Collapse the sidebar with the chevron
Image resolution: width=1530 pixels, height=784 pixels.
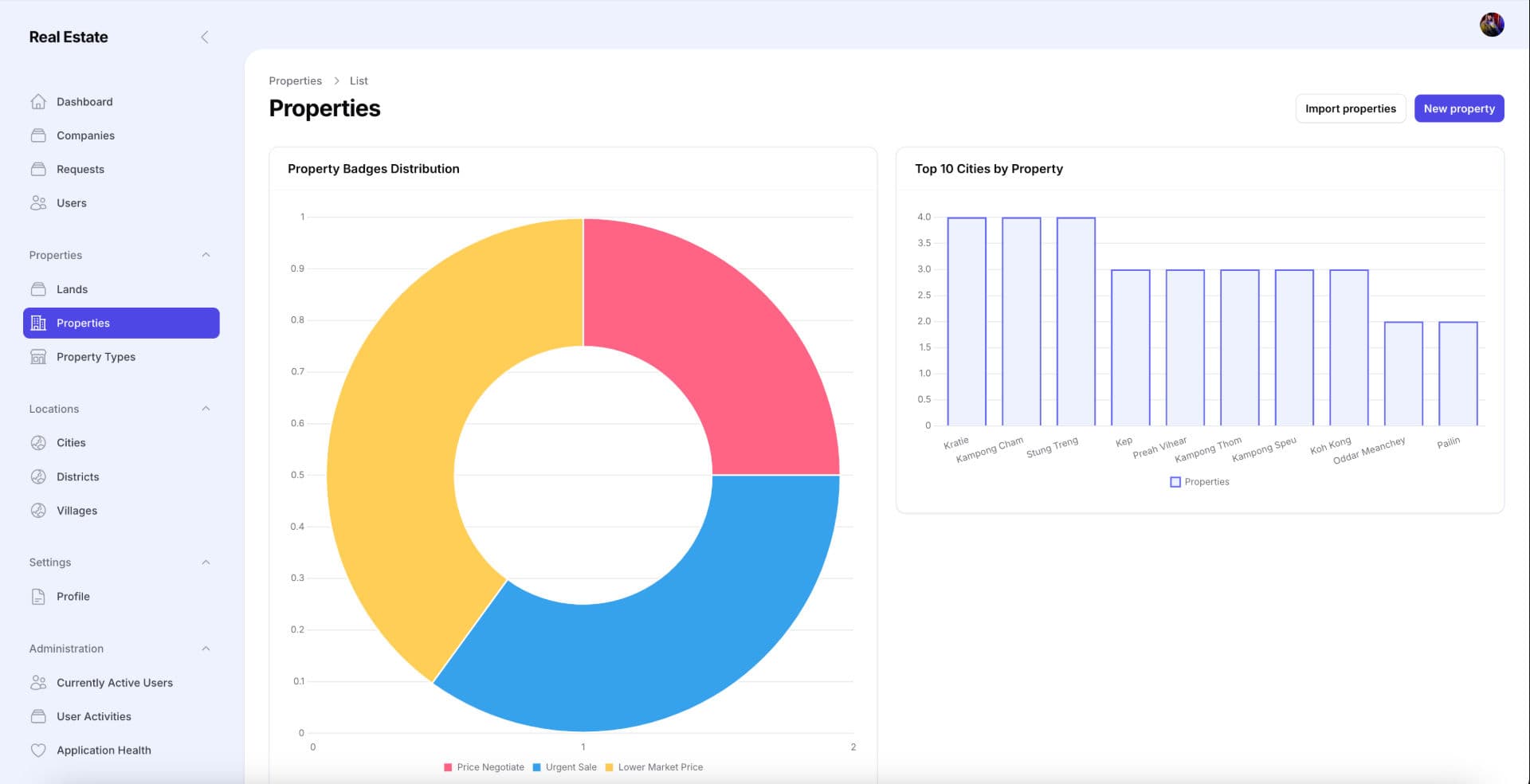205,37
